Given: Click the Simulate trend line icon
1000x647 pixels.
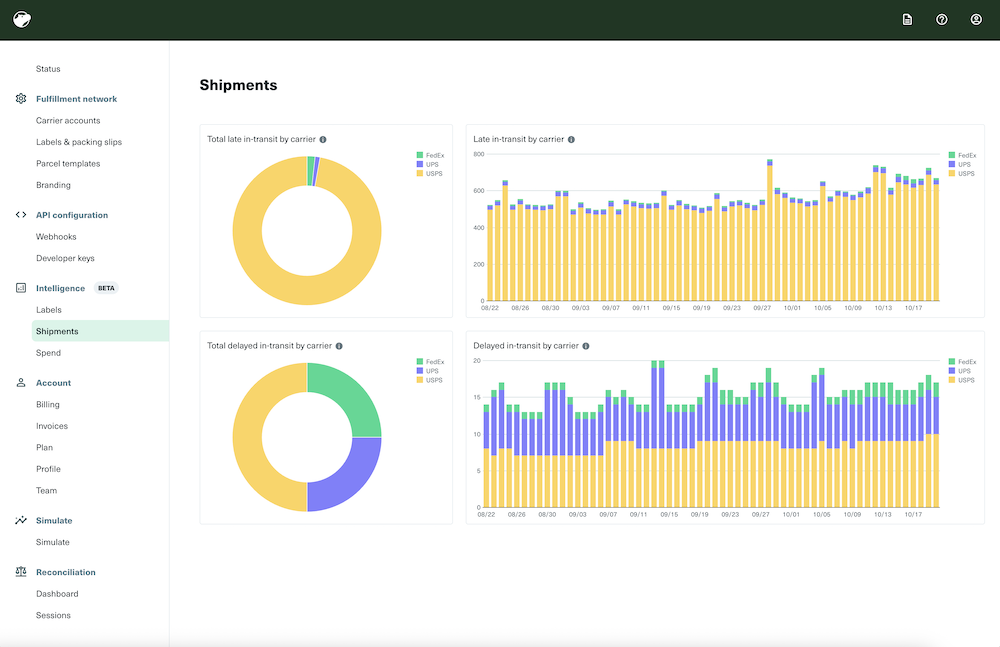Looking at the screenshot, I should pos(21,520).
